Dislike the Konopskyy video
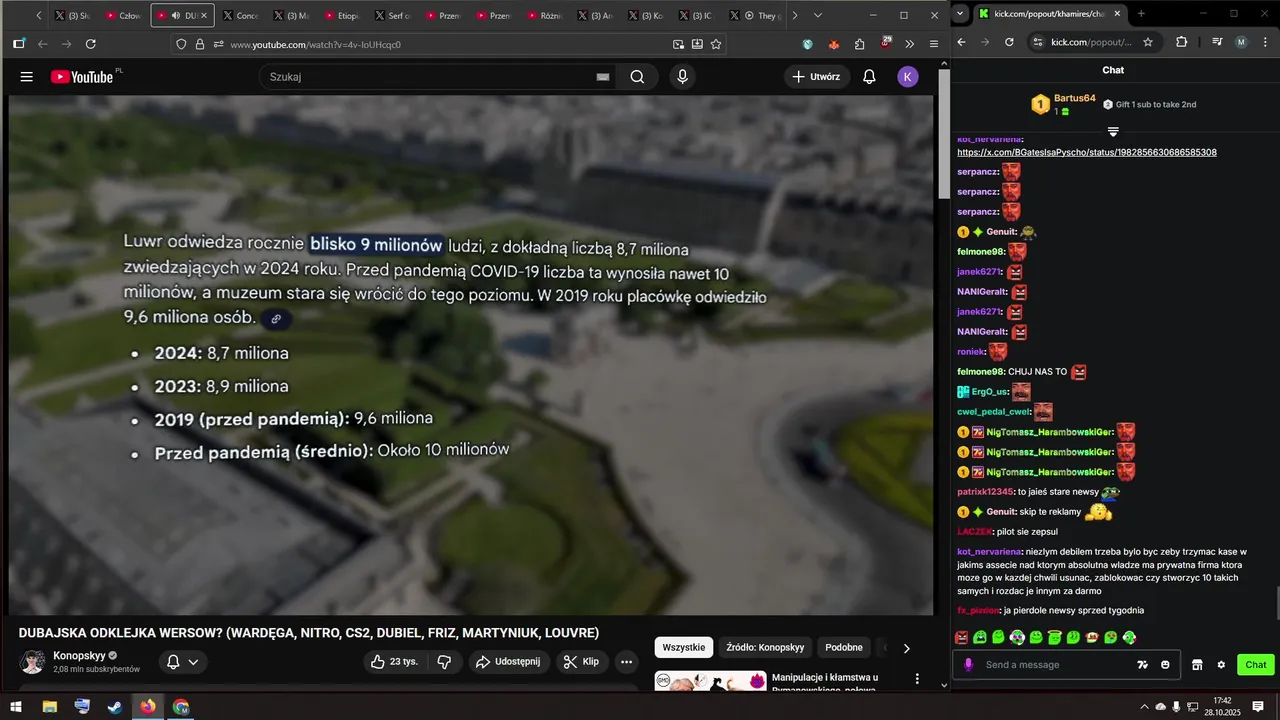Viewport: 1280px width, 720px height. (x=445, y=661)
